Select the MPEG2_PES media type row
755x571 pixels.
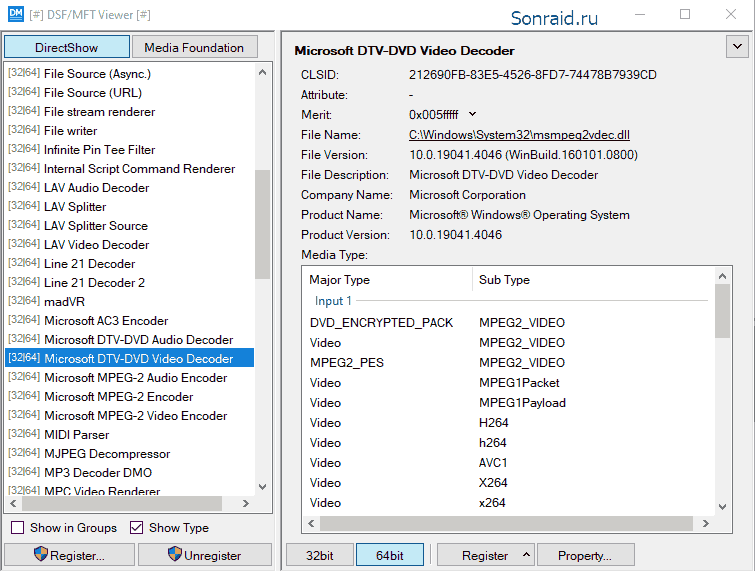pos(509,363)
